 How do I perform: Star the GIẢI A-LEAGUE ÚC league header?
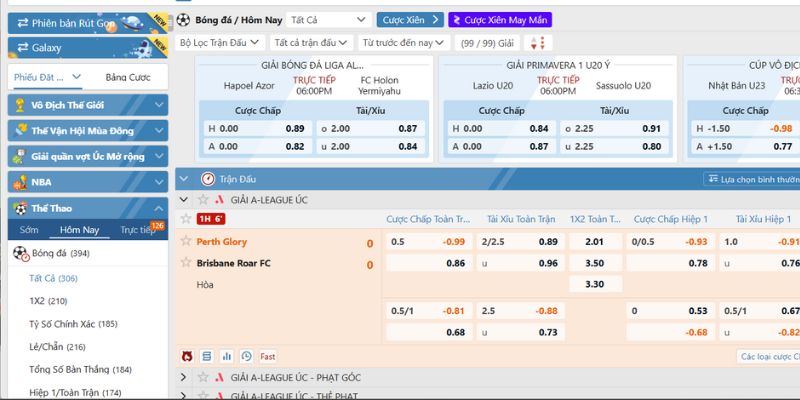(204, 199)
